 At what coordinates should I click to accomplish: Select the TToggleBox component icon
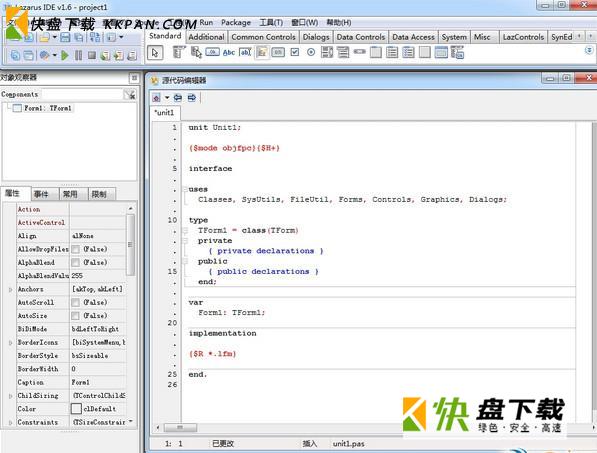[x=278, y=52]
